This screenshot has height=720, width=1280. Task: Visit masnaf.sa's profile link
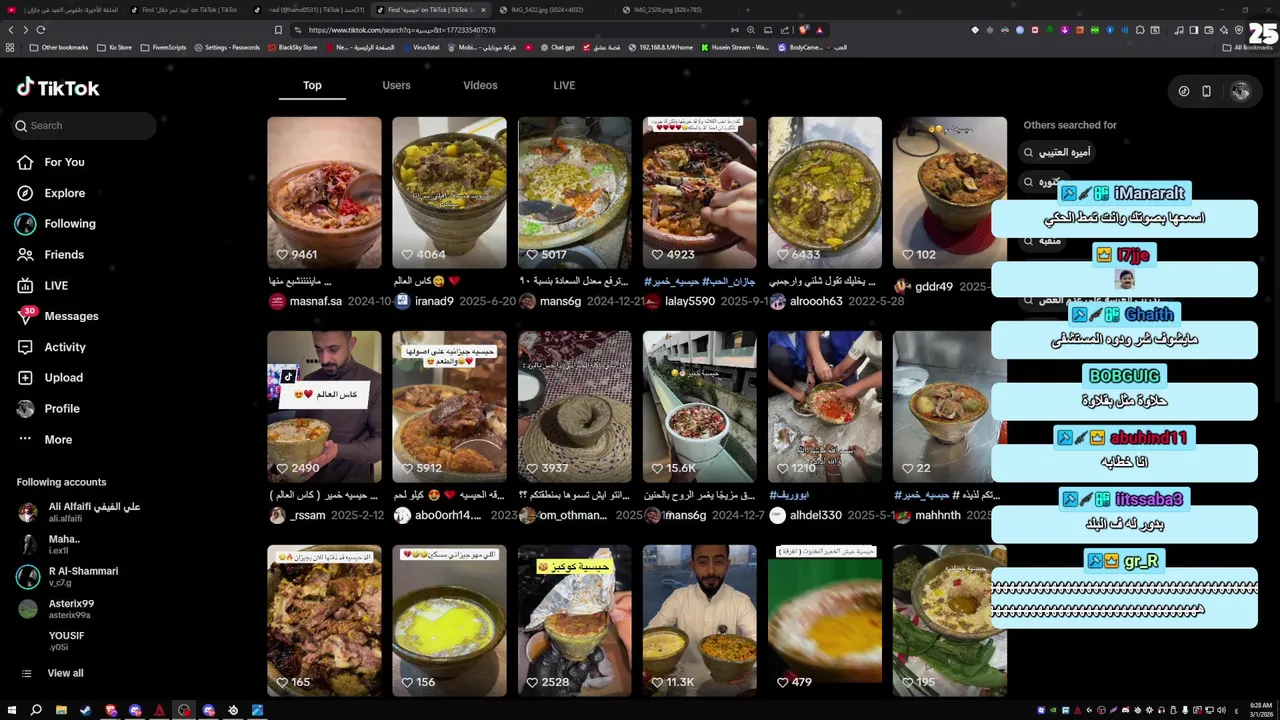[315, 301]
